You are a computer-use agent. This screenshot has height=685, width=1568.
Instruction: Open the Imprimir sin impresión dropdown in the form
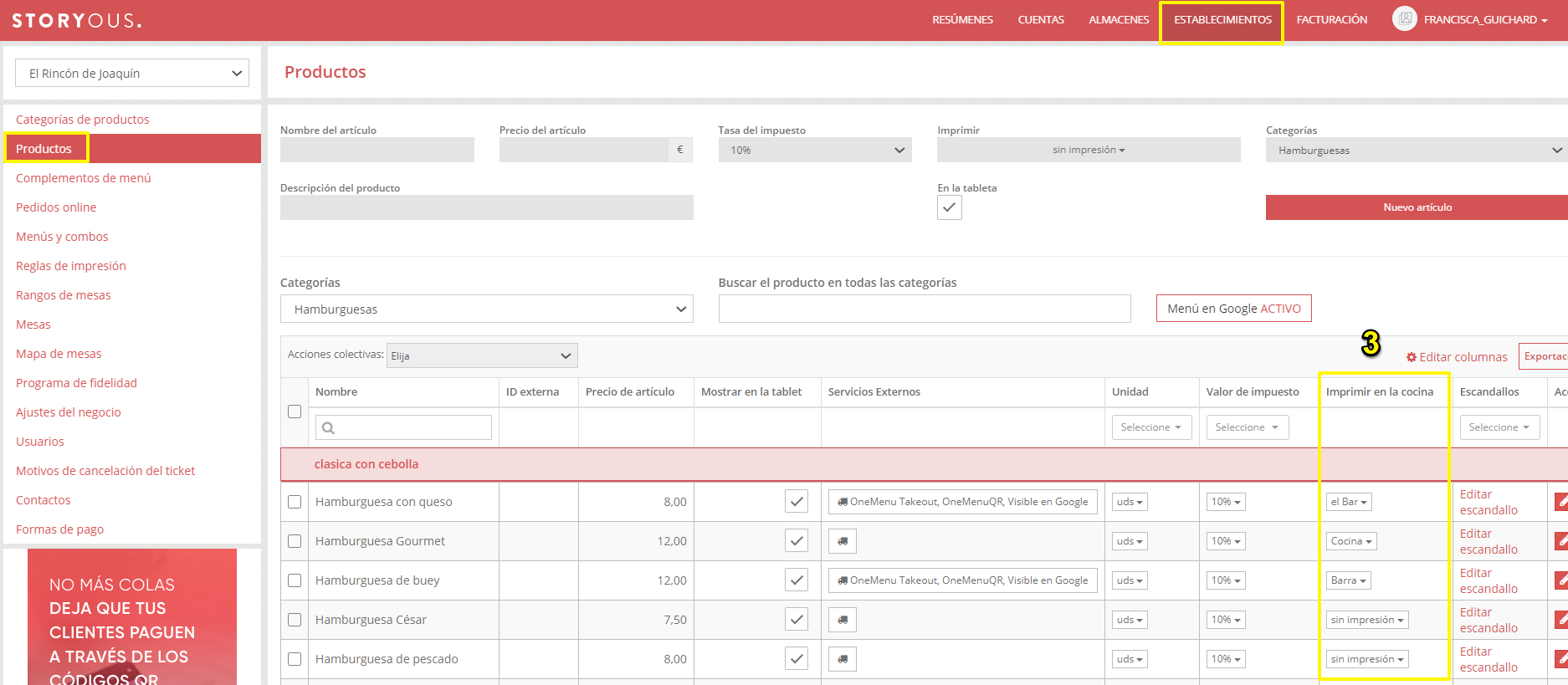[1089, 150]
